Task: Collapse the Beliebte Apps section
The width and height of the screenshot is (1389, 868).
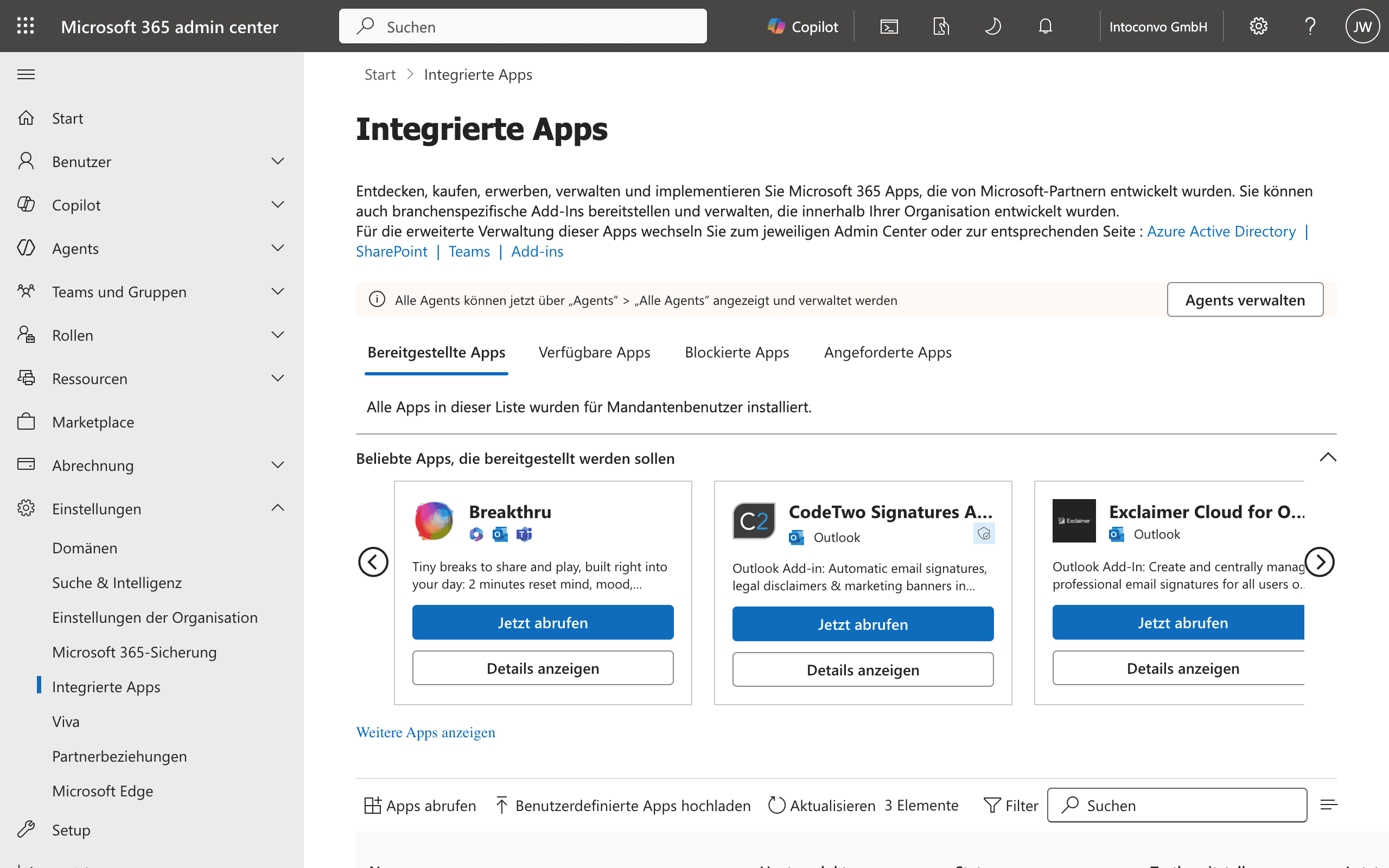Action: 1328,457
